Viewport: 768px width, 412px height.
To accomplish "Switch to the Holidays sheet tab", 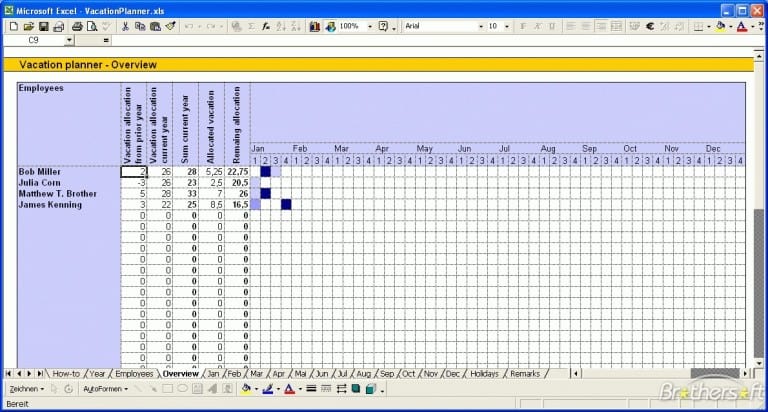I will (x=484, y=374).
